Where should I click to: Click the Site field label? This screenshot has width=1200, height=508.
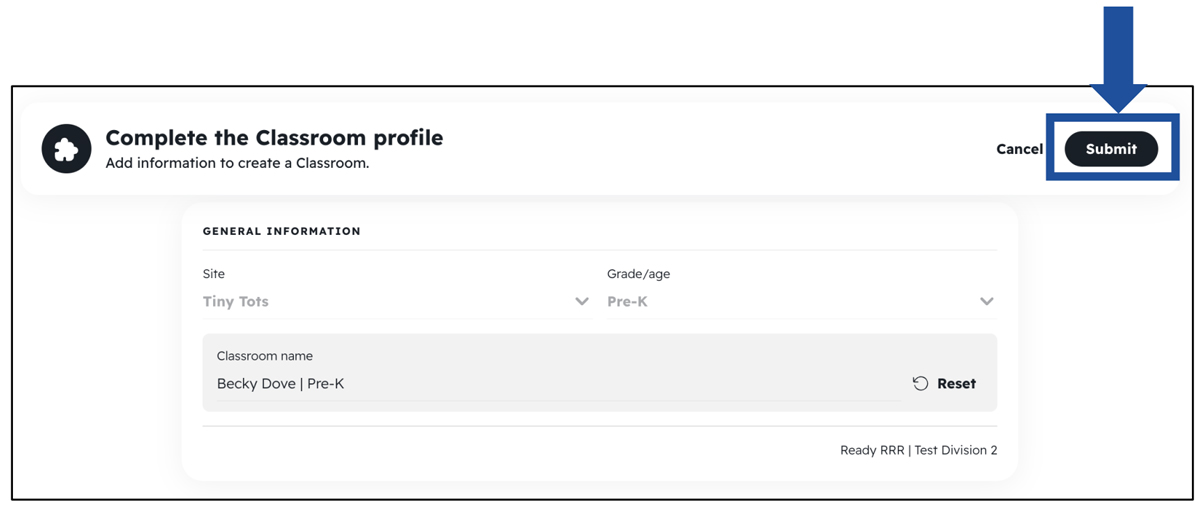point(214,274)
